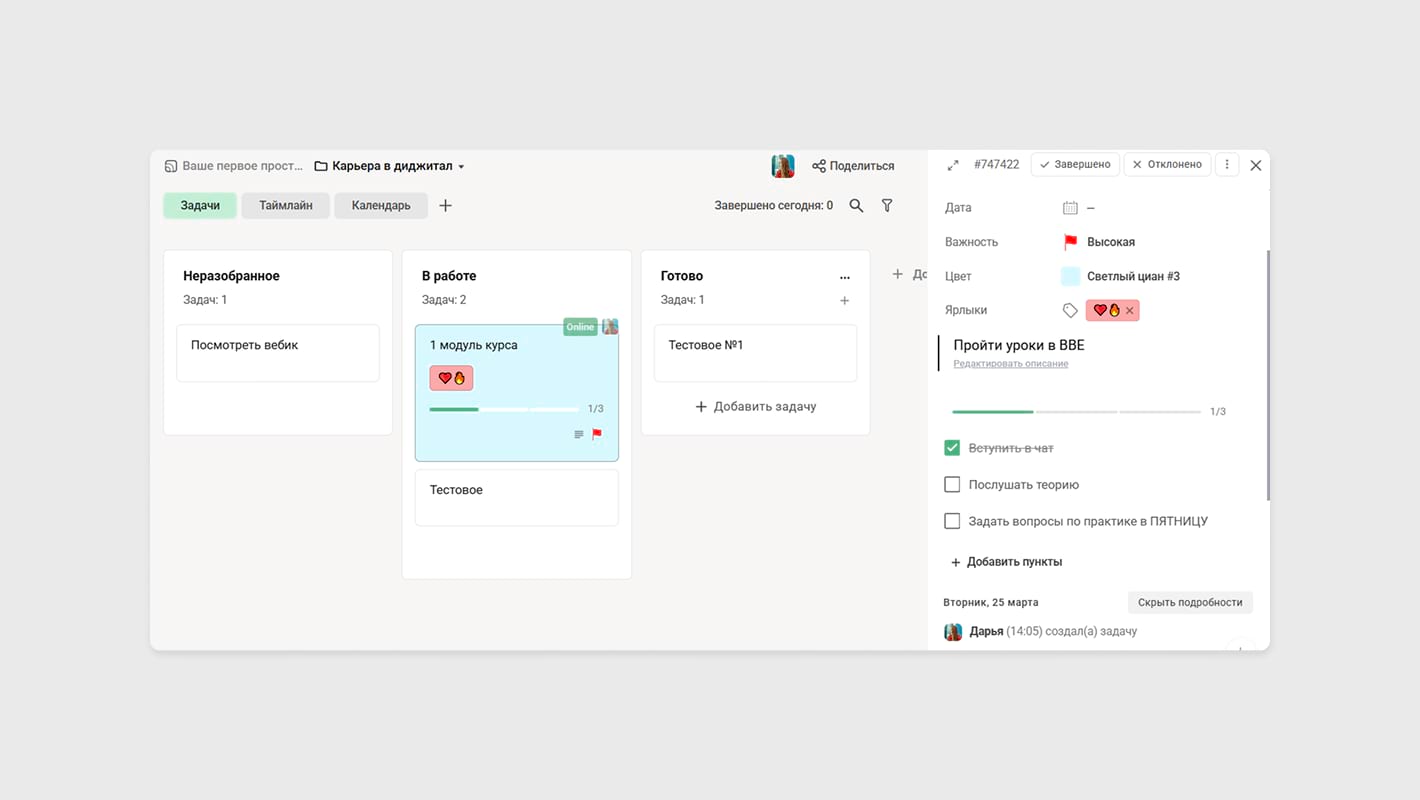
Task: Check Задать вопросы по практике item
Action: point(952,521)
